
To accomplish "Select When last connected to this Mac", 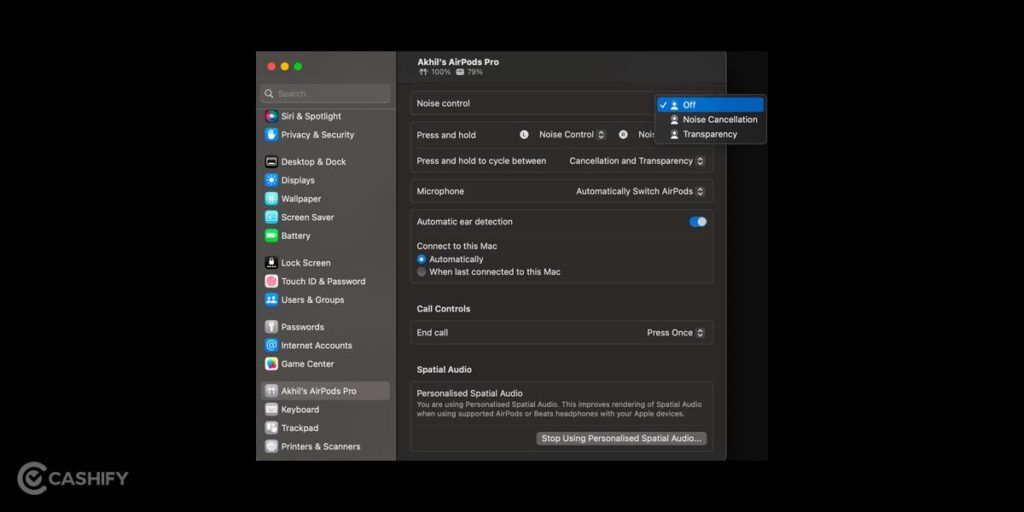I will click(x=421, y=272).
